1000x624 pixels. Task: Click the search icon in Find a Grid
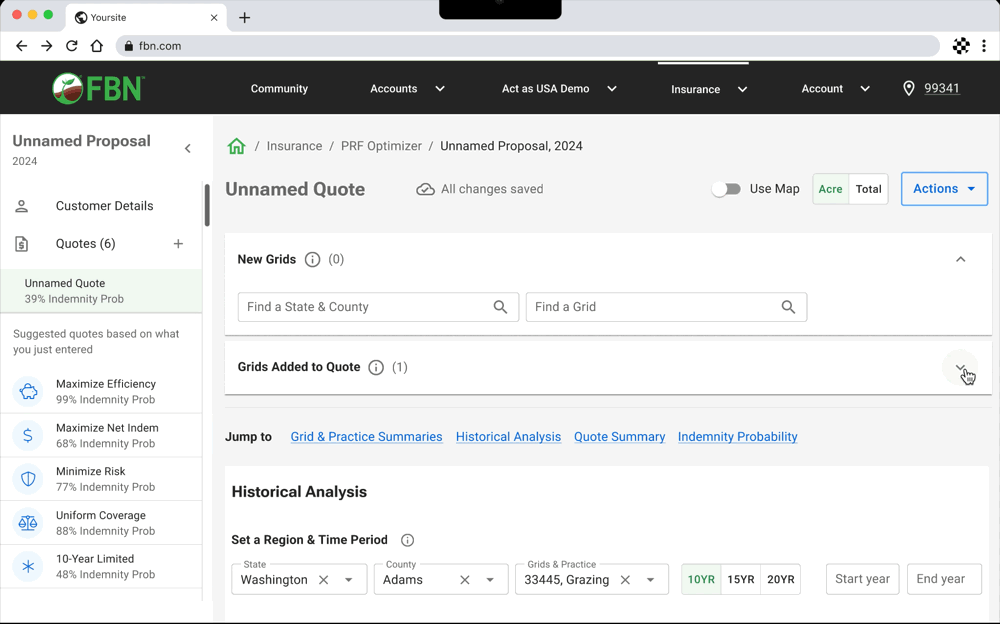788,307
